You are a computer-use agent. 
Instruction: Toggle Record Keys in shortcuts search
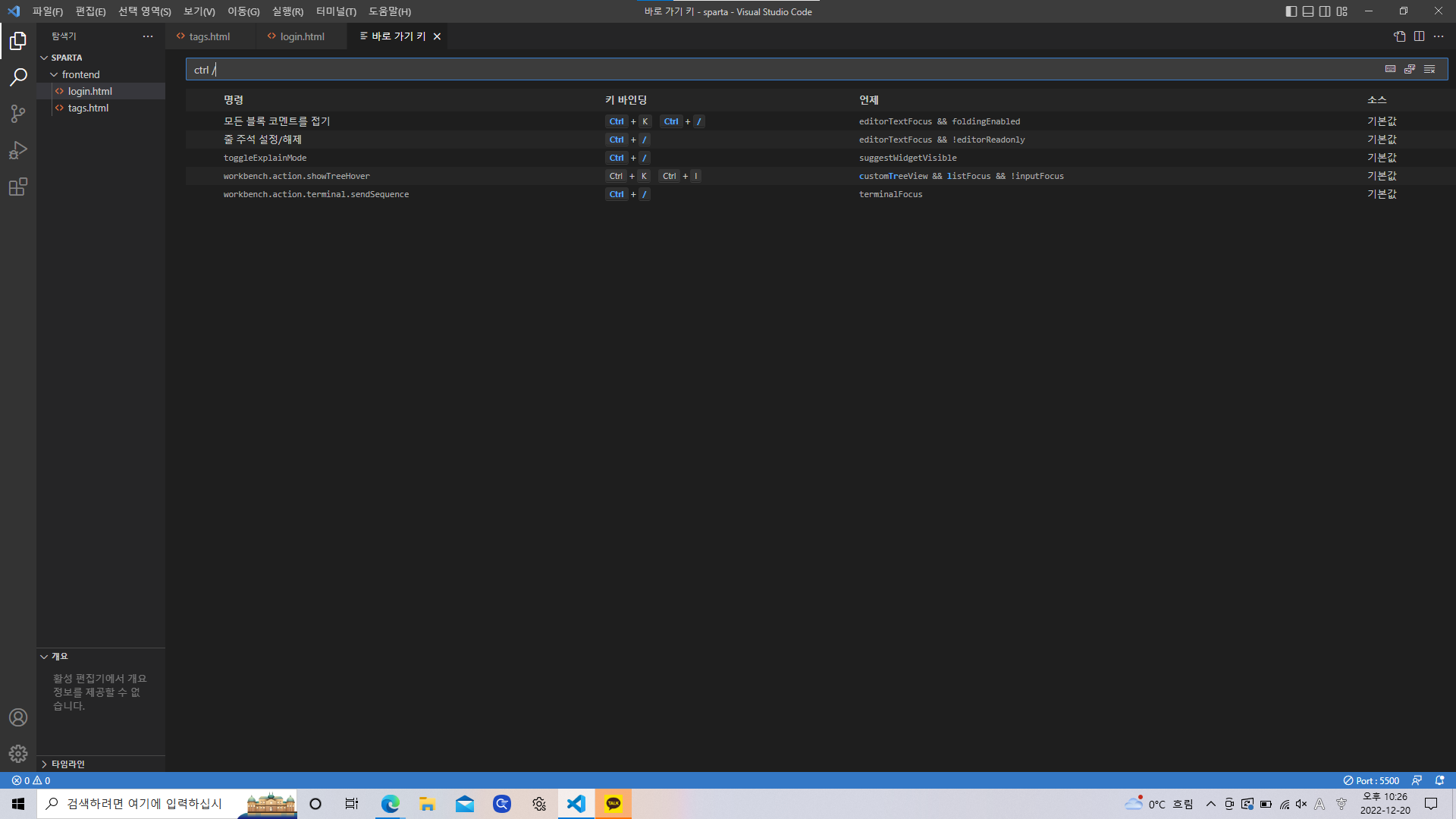click(x=1390, y=69)
